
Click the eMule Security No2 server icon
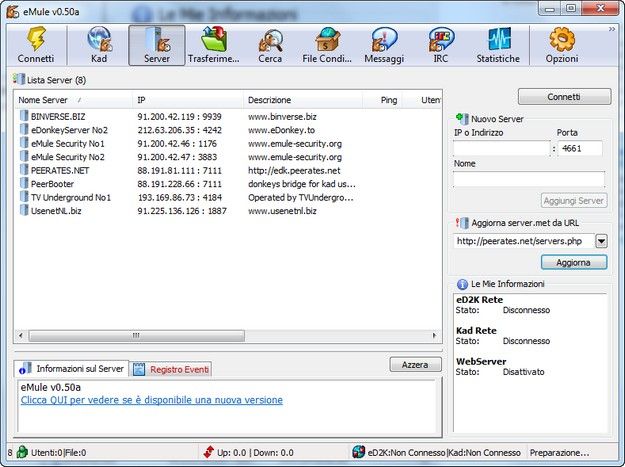point(24,157)
